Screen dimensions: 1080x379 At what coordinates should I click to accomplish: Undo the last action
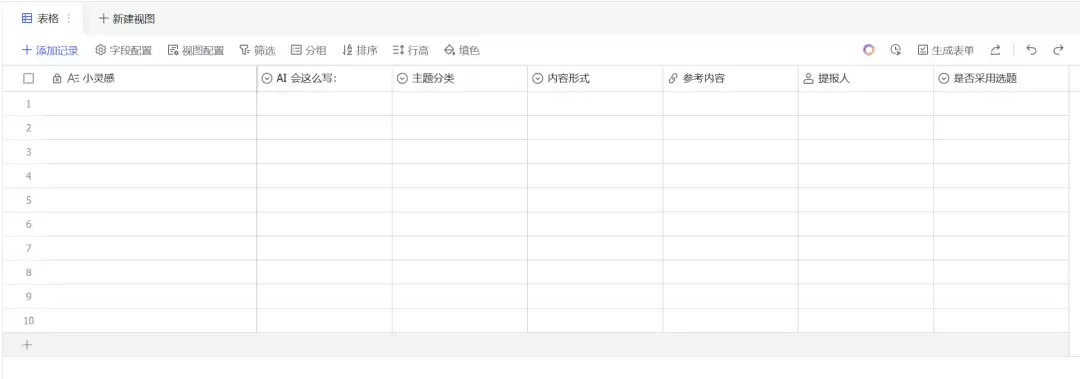tap(1031, 50)
